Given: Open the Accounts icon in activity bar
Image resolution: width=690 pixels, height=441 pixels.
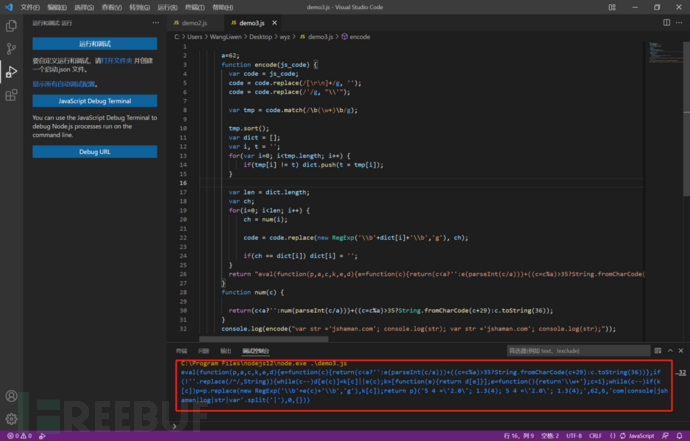Looking at the screenshot, I should pyautogui.click(x=12, y=394).
